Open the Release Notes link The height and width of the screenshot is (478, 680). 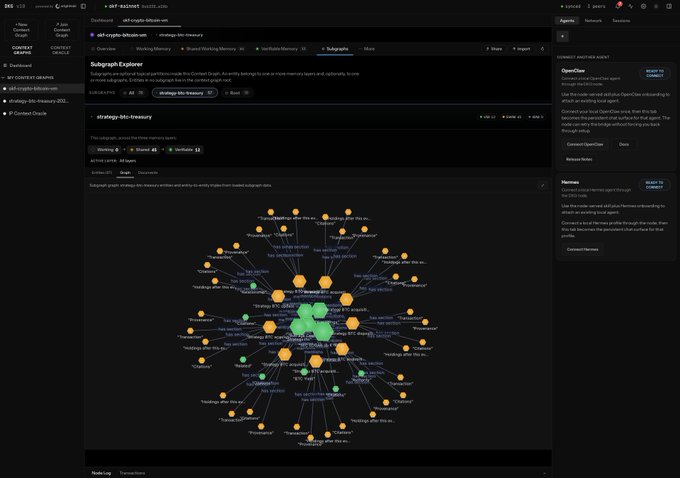coord(579,159)
